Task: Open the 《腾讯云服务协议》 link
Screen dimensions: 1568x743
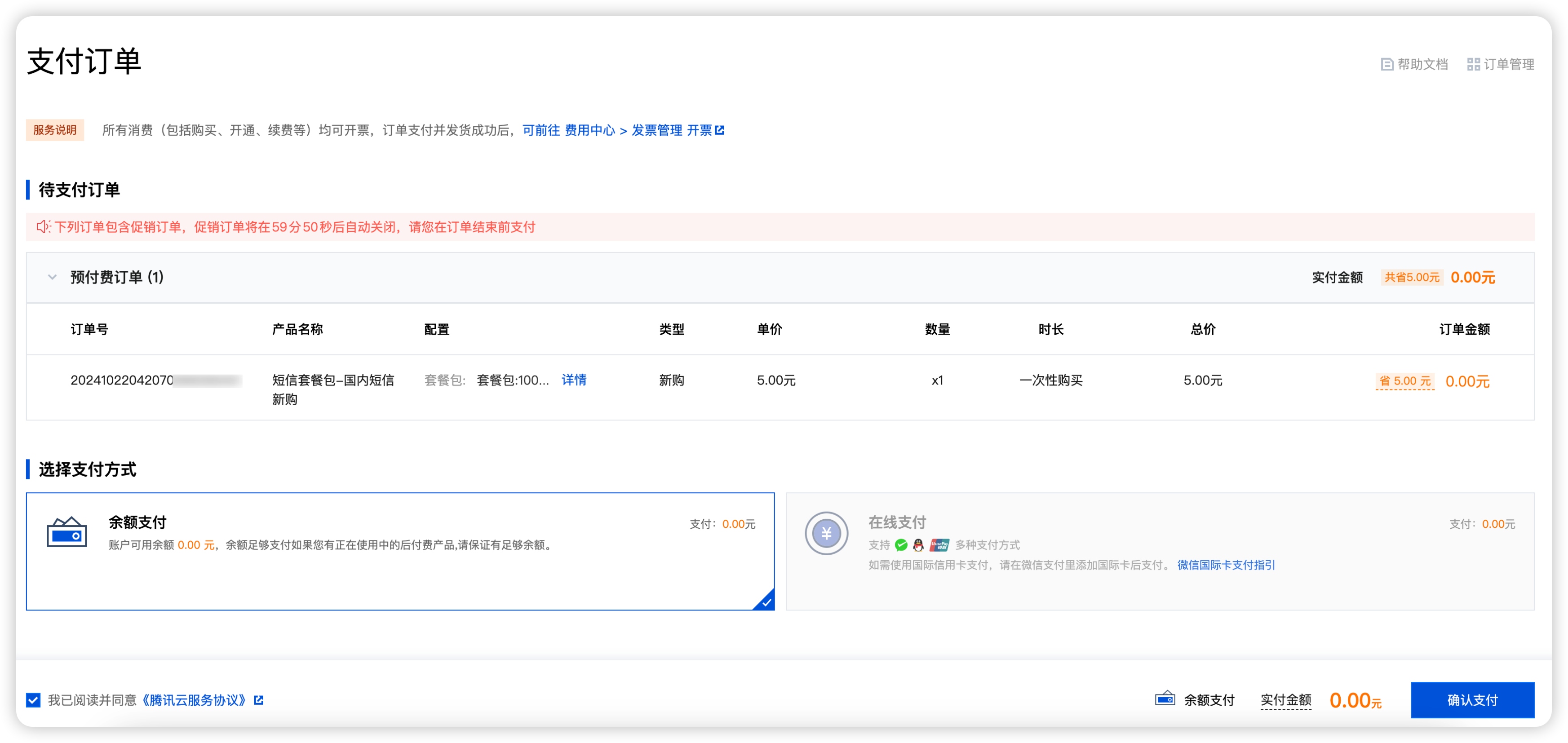Action: [194, 700]
